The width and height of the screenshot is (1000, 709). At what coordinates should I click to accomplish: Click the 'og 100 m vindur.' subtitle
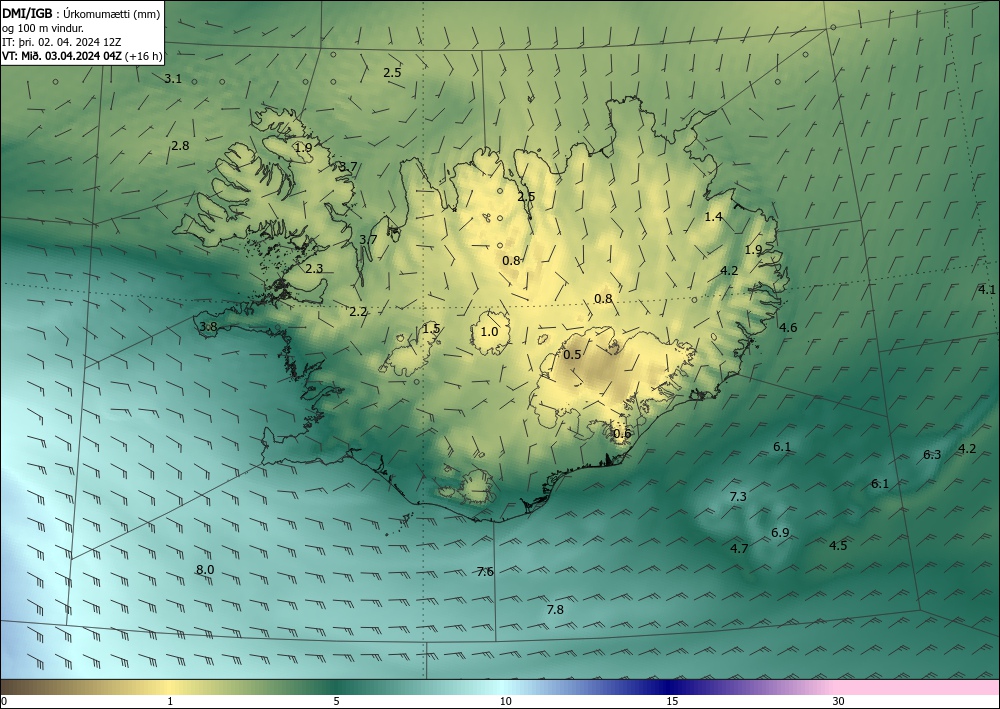(43, 28)
